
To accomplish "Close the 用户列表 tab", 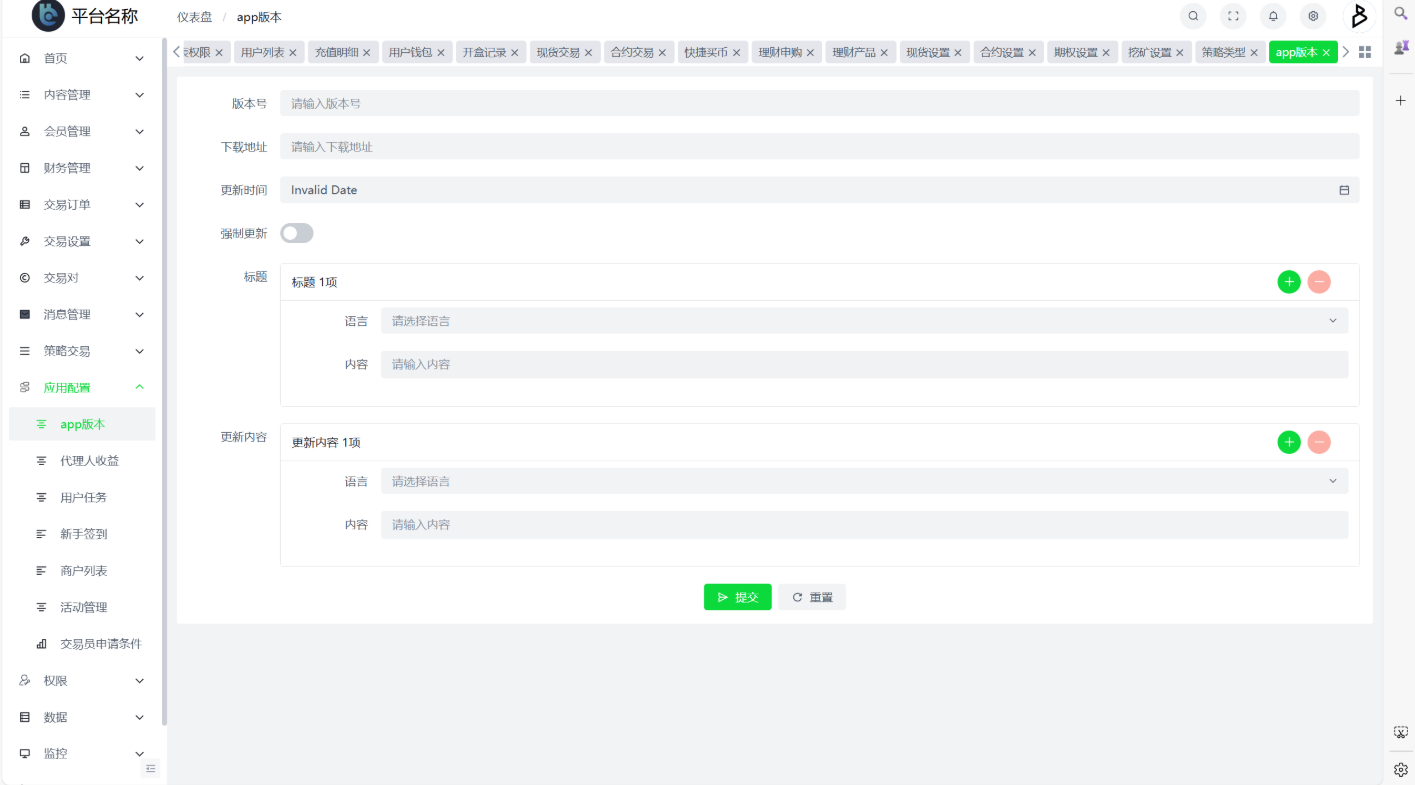I will (x=293, y=52).
